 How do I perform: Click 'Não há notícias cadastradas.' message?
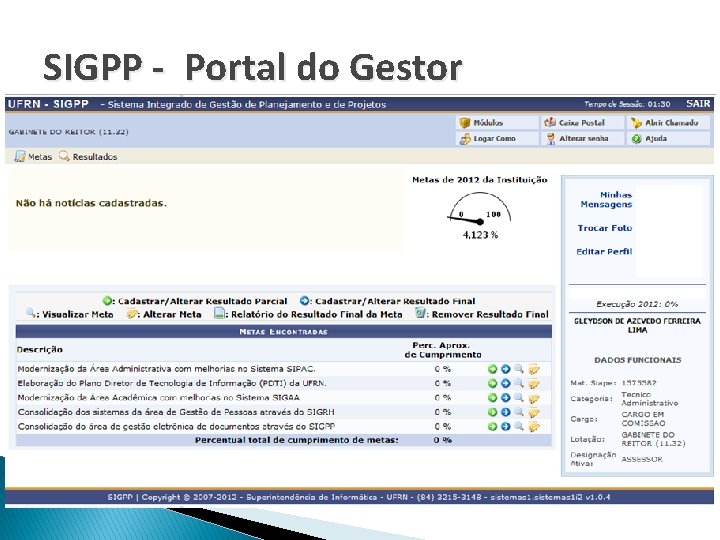(x=91, y=203)
